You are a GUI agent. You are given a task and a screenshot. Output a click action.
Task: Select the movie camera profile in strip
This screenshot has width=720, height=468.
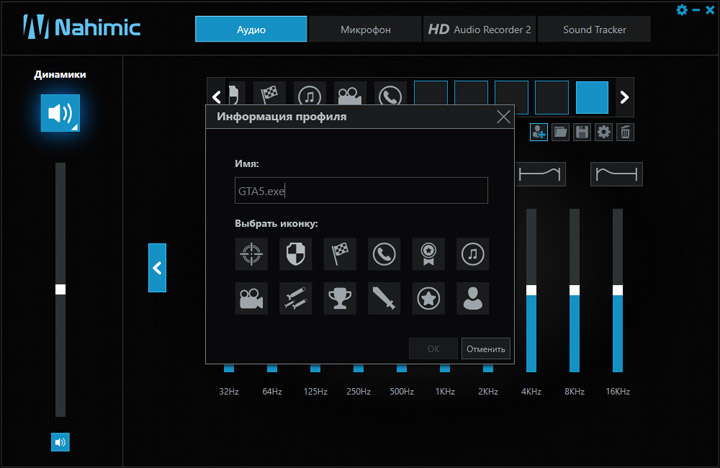click(x=350, y=93)
